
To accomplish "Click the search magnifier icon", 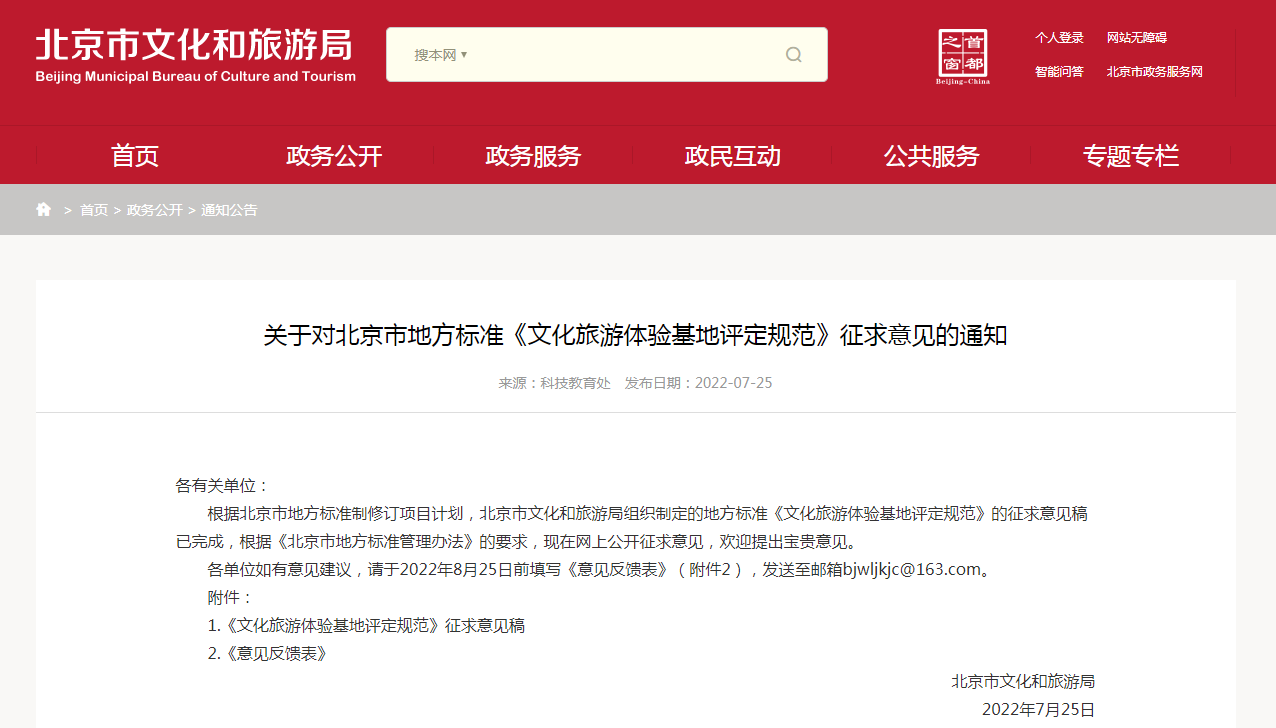I will 793,55.
